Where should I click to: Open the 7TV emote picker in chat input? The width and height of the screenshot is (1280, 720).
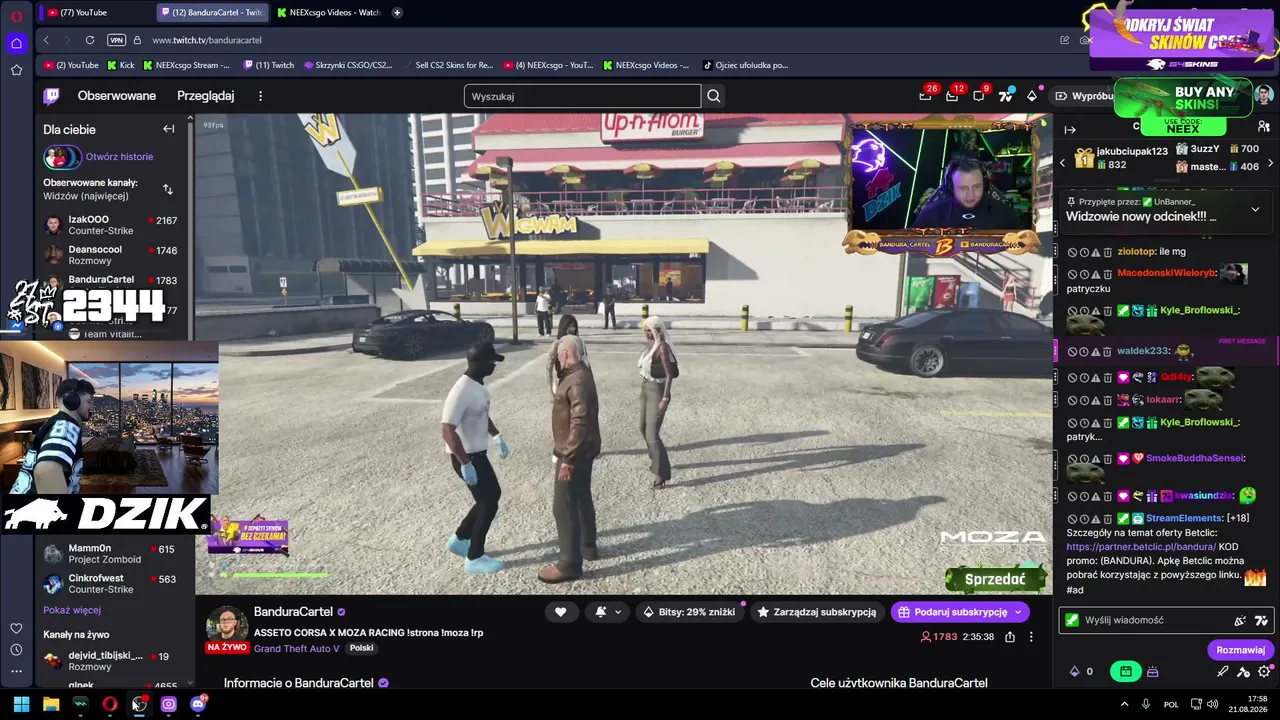tap(1261, 620)
